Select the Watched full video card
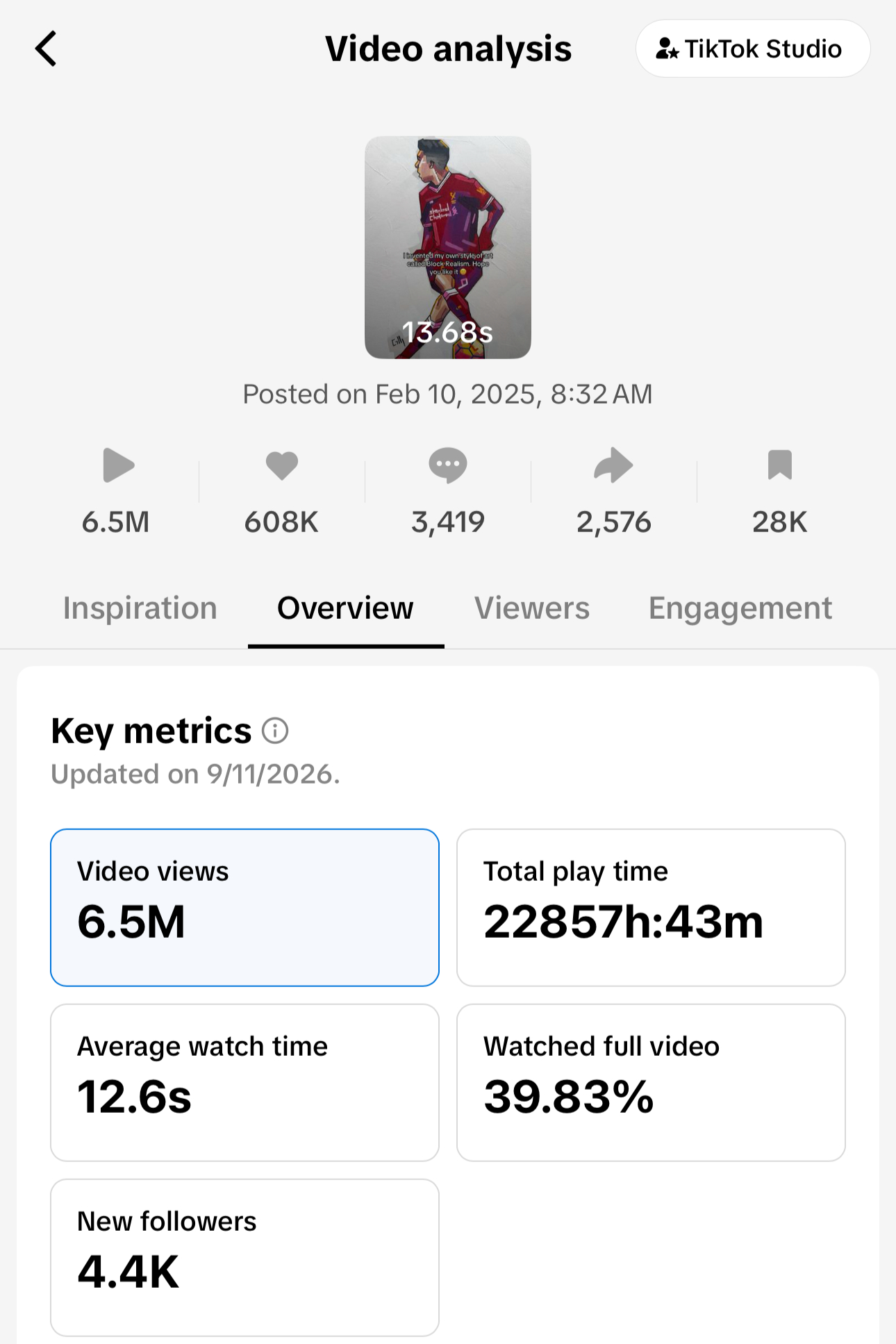This screenshot has height=1344, width=896. 651,1082
